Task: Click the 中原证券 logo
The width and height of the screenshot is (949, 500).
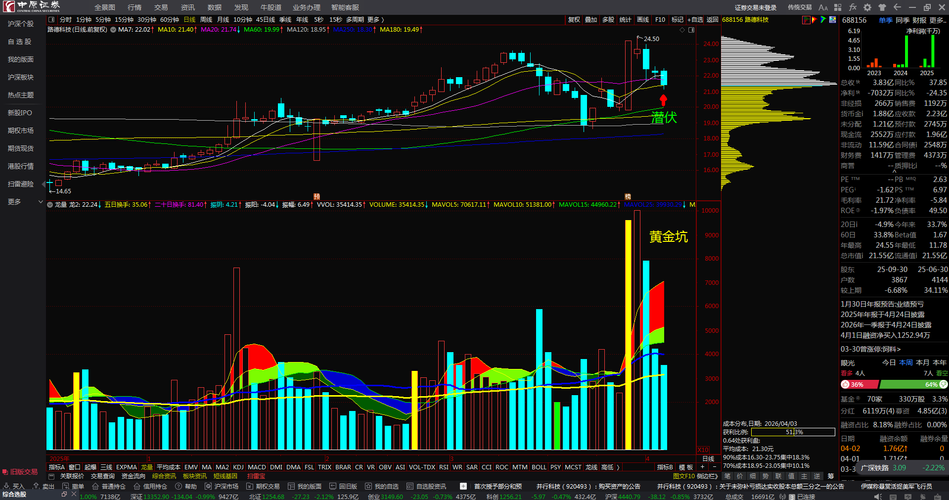Action: point(31,7)
